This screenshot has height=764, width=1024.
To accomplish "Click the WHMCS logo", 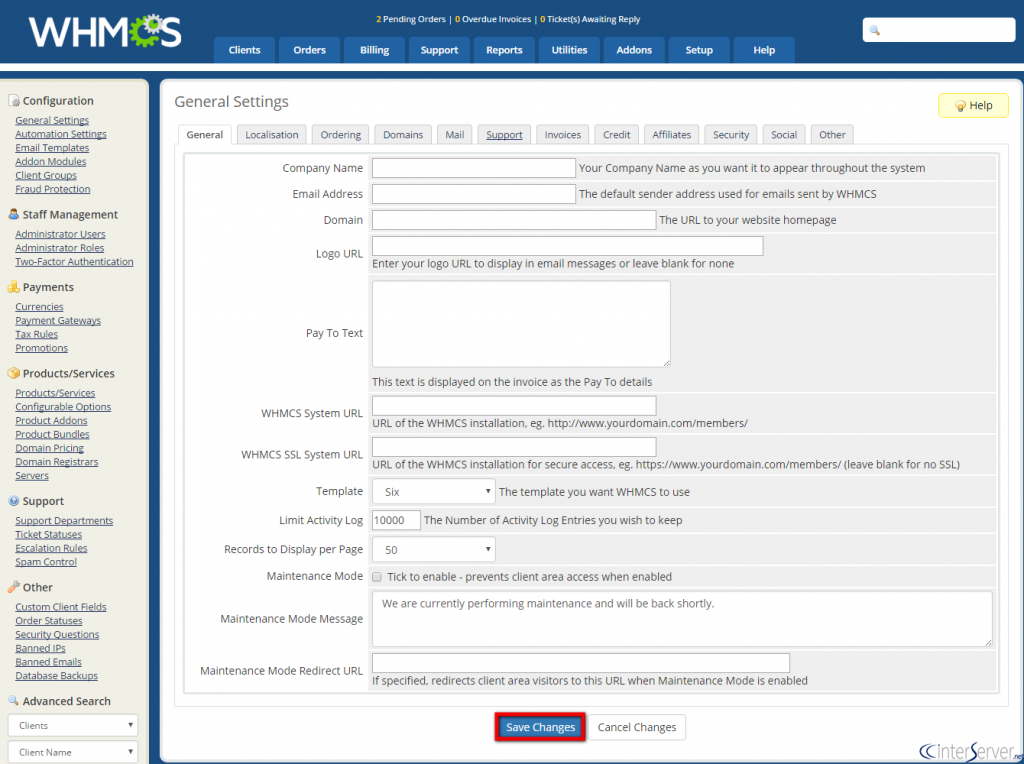I will 105,31.
